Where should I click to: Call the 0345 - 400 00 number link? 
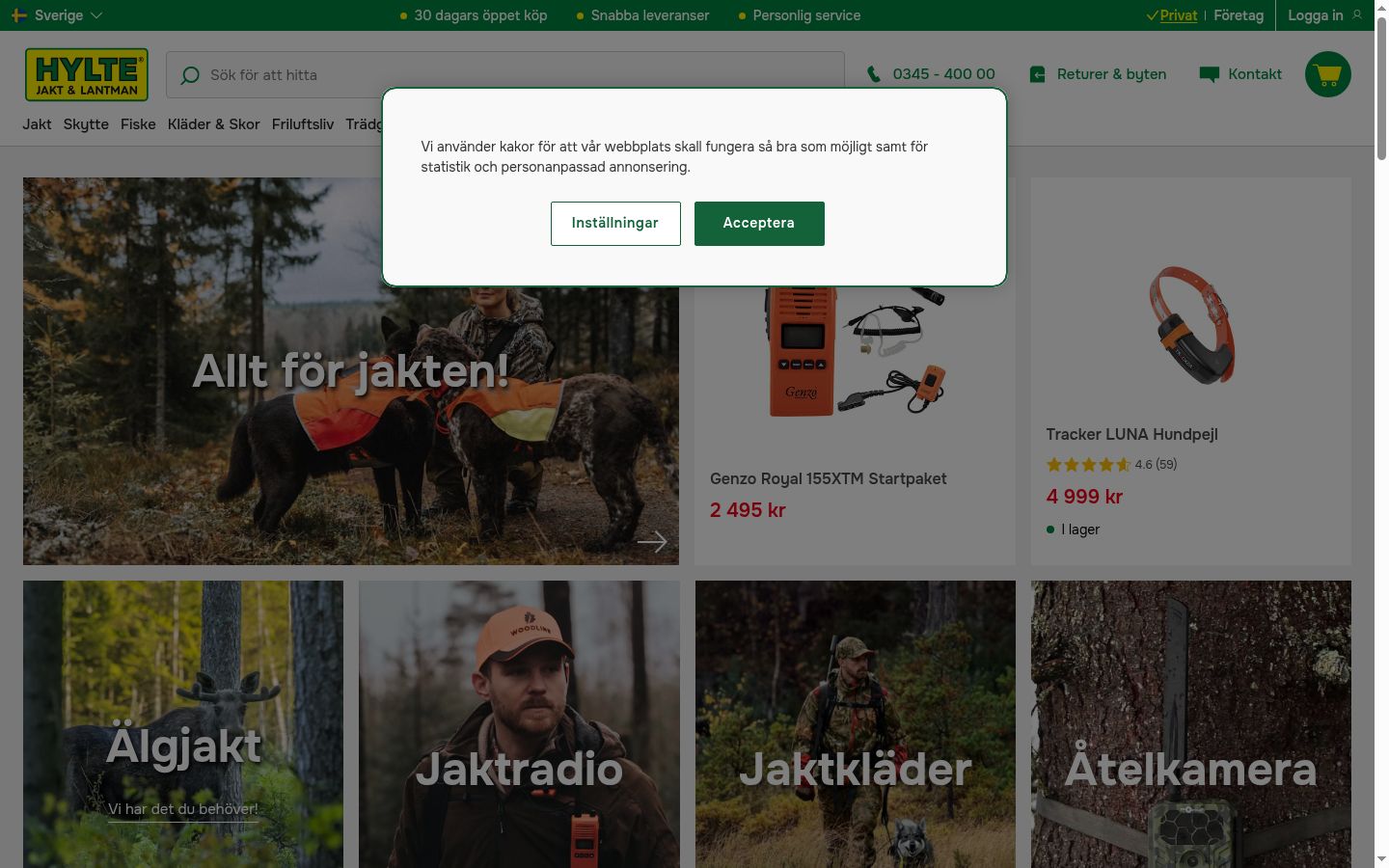(943, 74)
